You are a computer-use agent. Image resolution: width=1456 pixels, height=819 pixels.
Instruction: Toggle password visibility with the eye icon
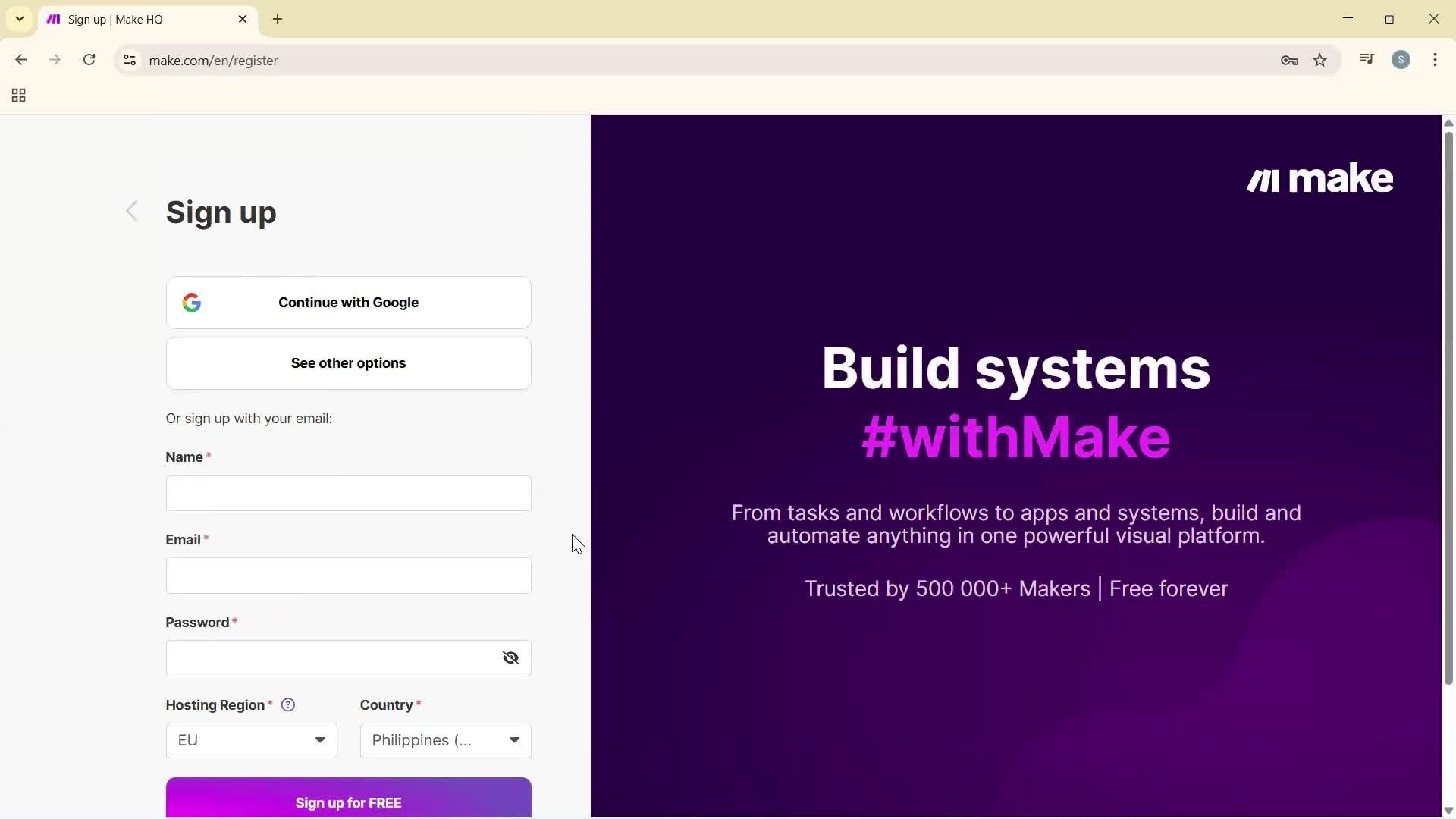[x=510, y=657]
